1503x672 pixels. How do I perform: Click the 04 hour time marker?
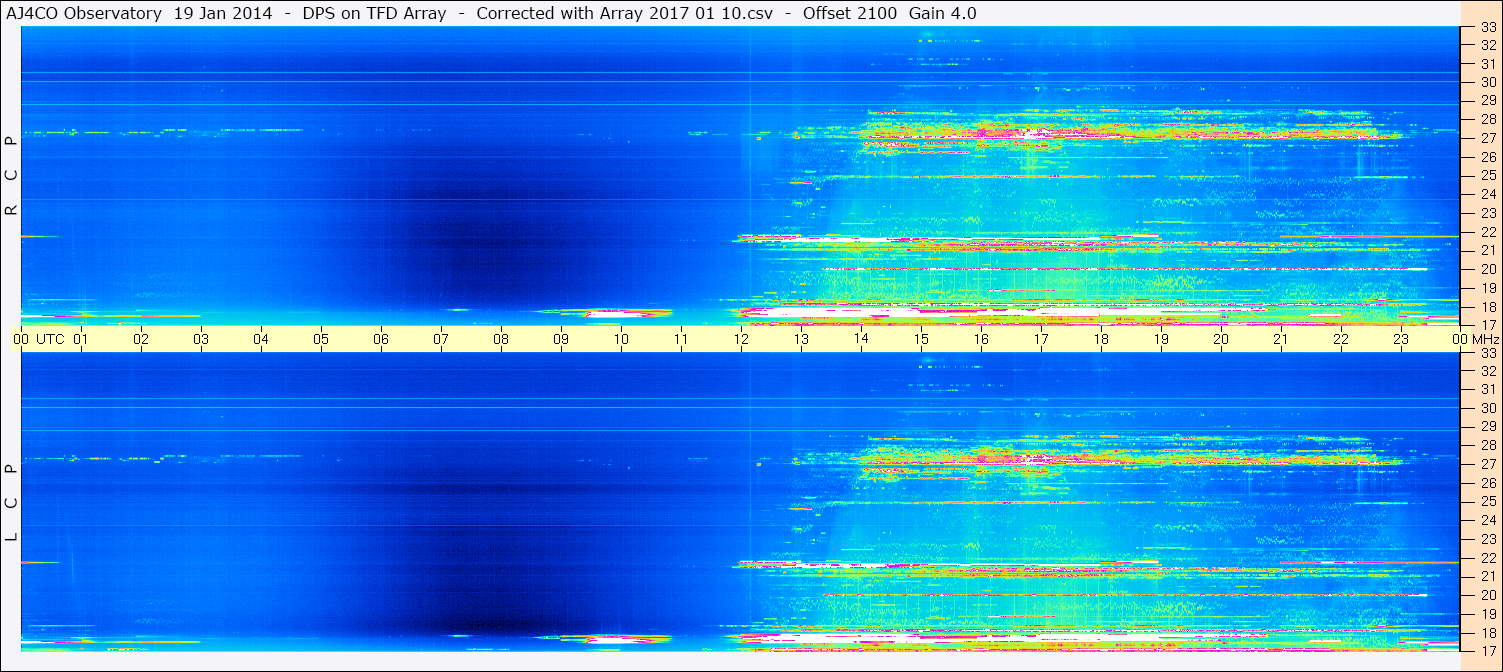[261, 339]
